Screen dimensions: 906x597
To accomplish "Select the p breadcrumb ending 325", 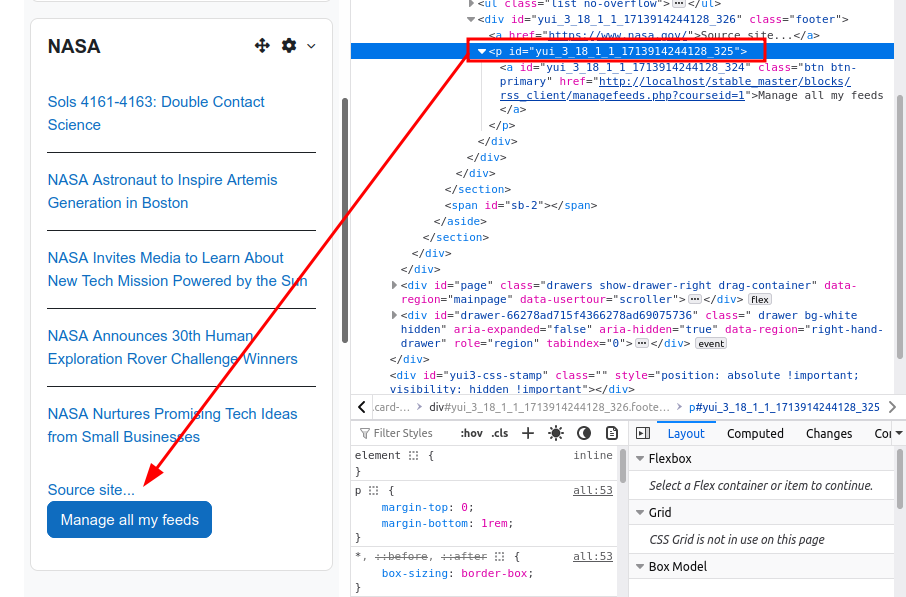I will pyautogui.click(x=784, y=407).
